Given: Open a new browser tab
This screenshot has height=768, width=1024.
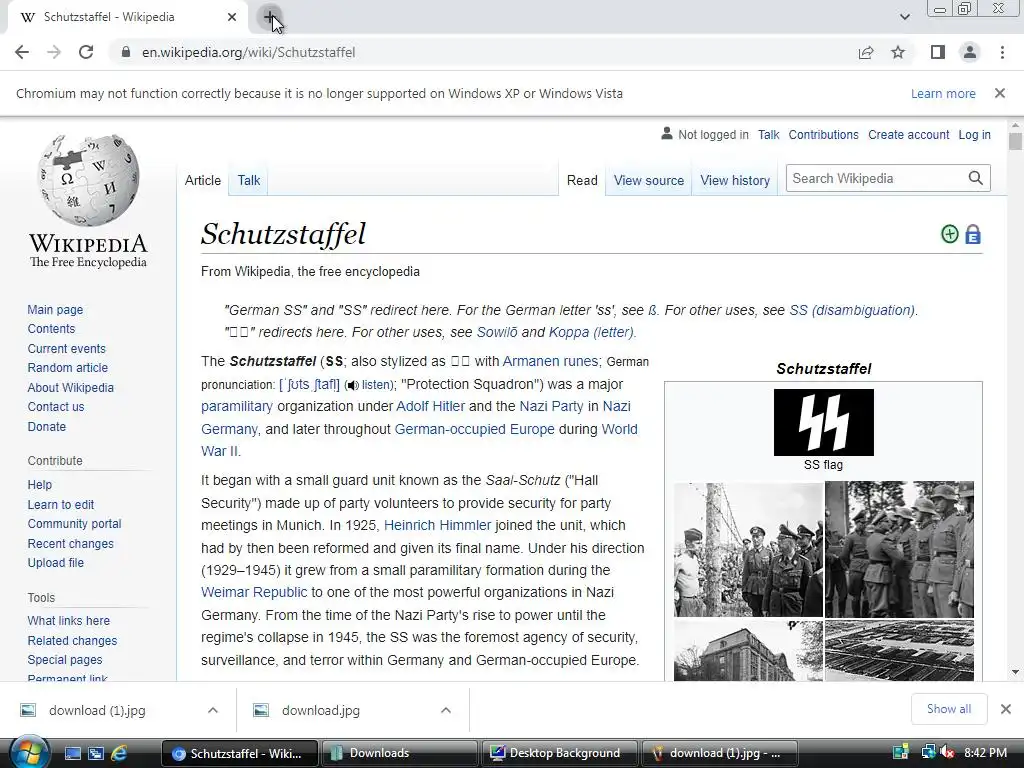Looking at the screenshot, I should pos(269,17).
